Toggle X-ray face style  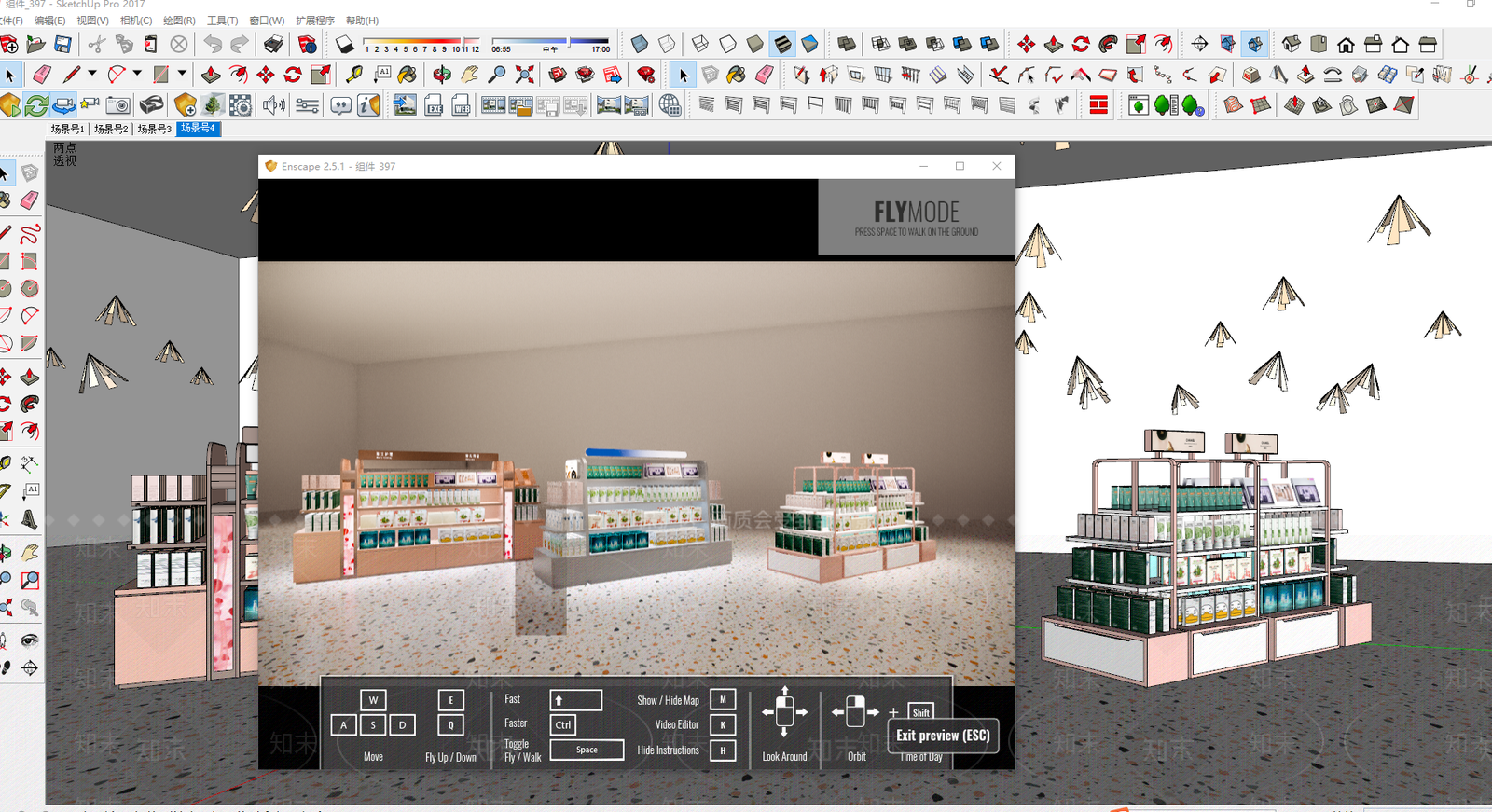[639, 44]
